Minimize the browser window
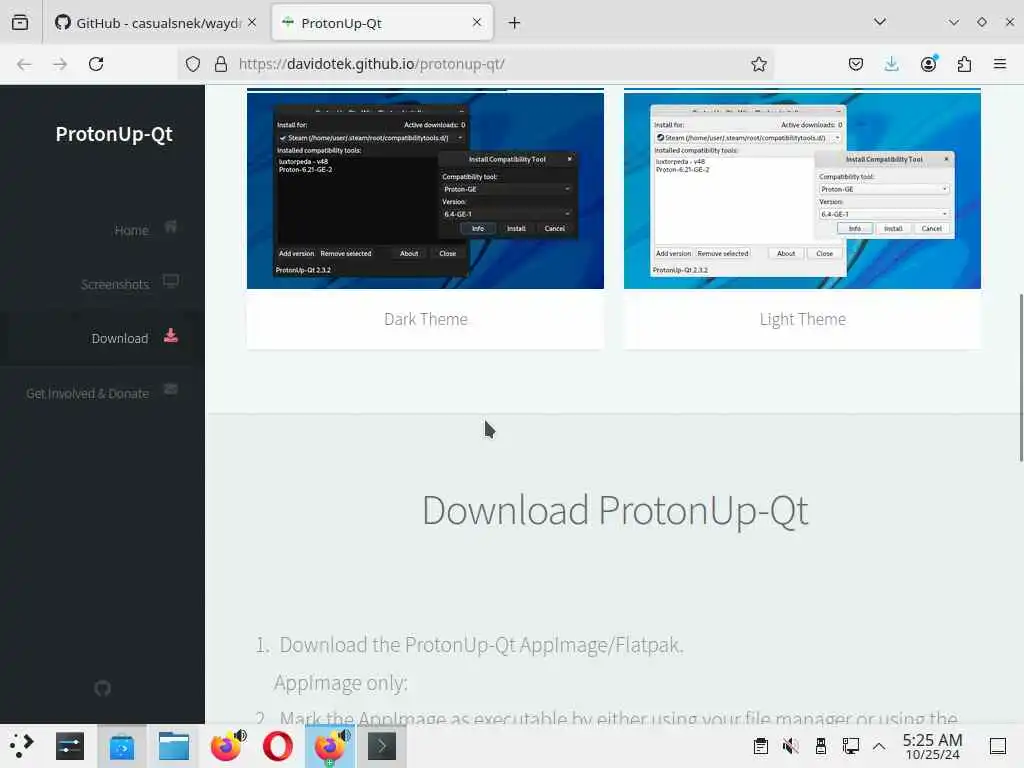The width and height of the screenshot is (1024, 768). click(x=954, y=22)
